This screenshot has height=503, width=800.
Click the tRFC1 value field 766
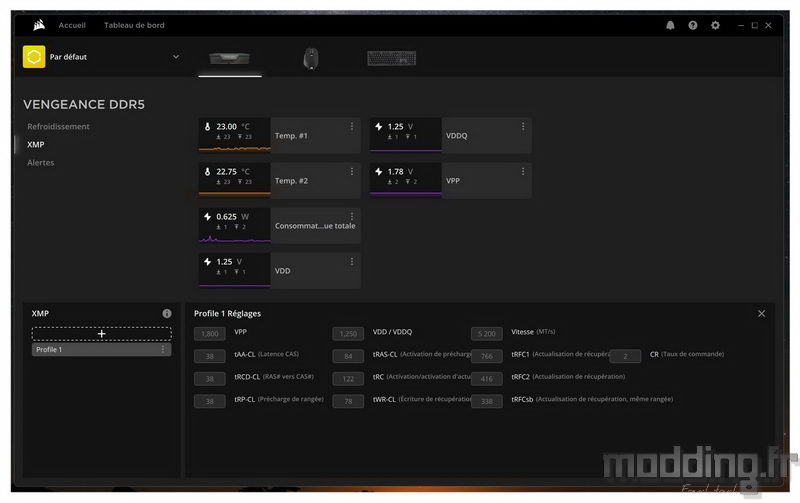point(487,356)
